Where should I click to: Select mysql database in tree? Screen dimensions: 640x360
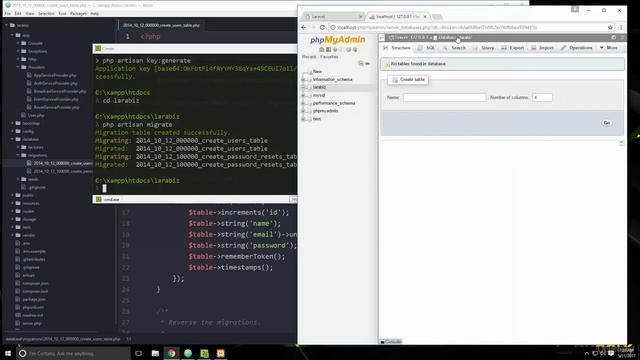tap(319, 95)
